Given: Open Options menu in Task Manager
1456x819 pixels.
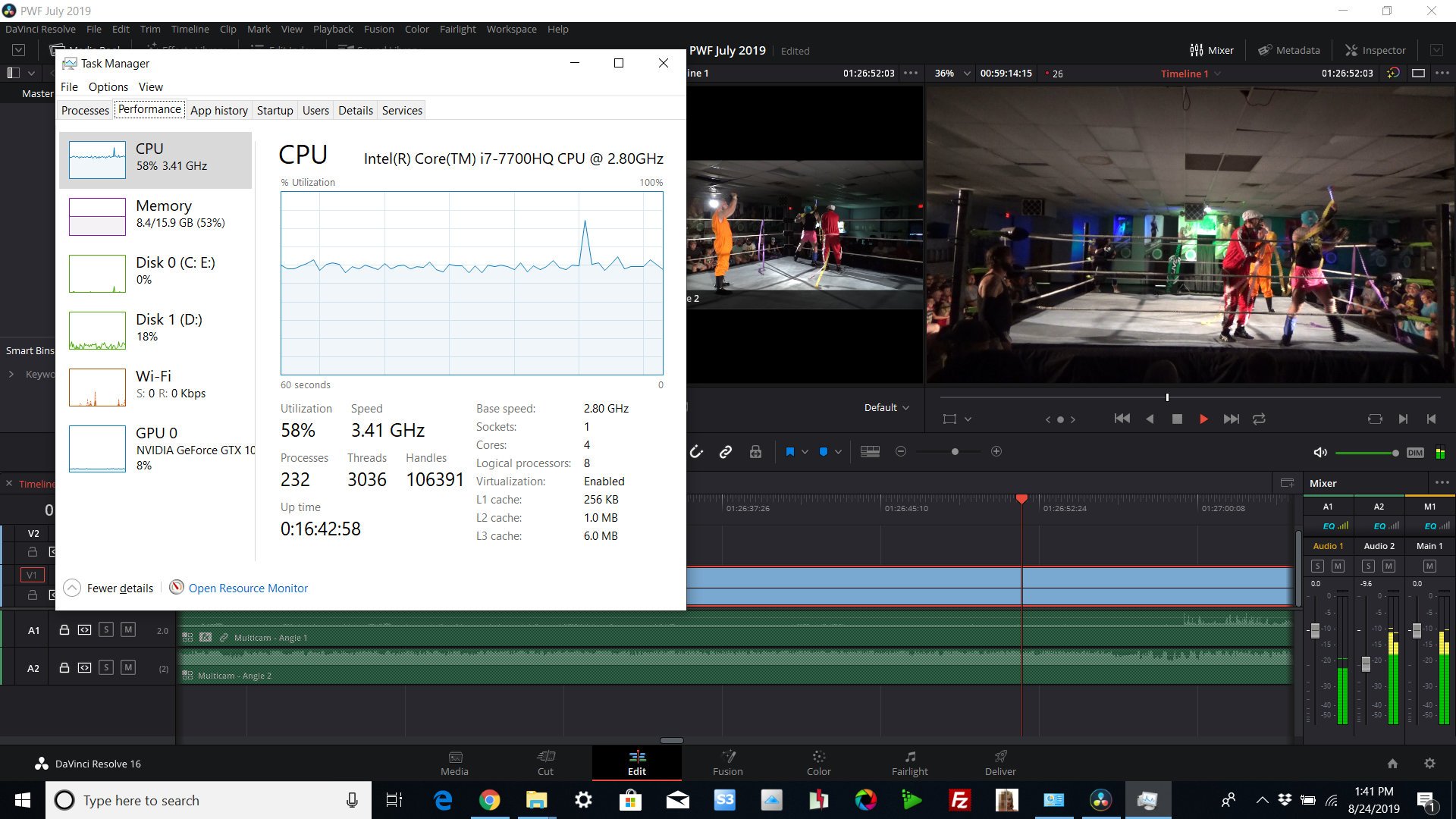Looking at the screenshot, I should coord(108,86).
